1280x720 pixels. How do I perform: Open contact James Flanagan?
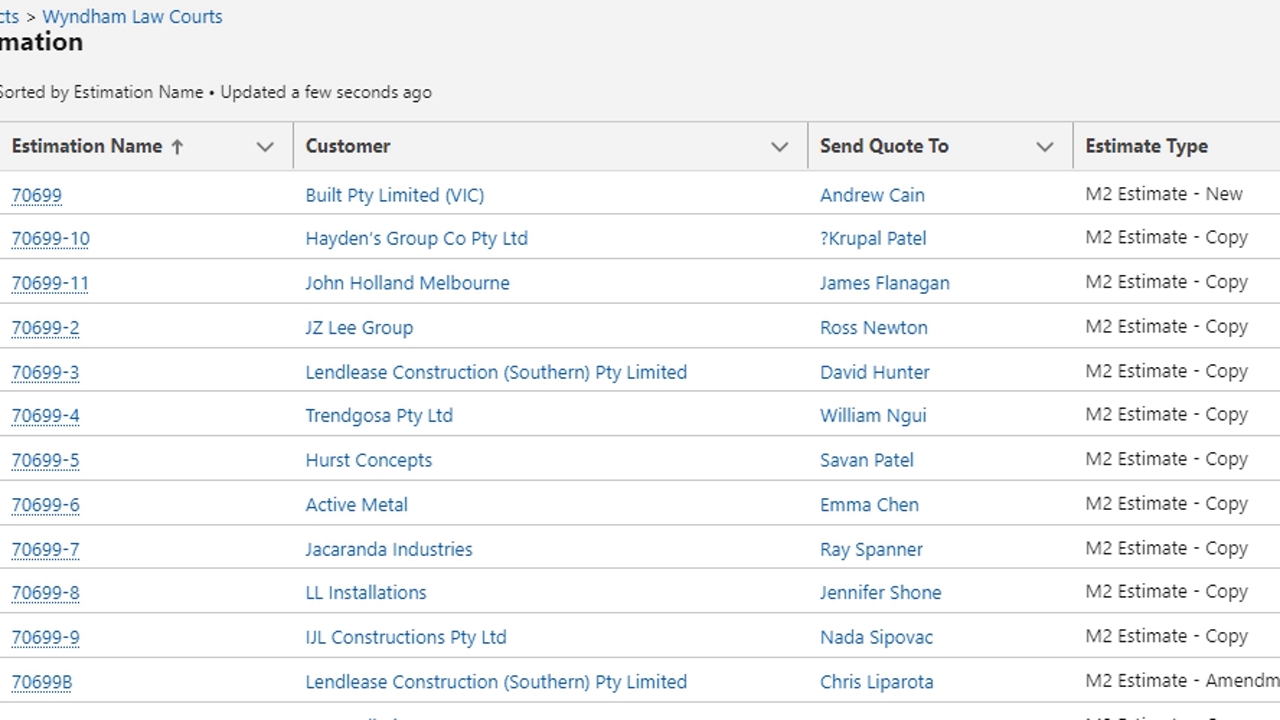tap(885, 283)
